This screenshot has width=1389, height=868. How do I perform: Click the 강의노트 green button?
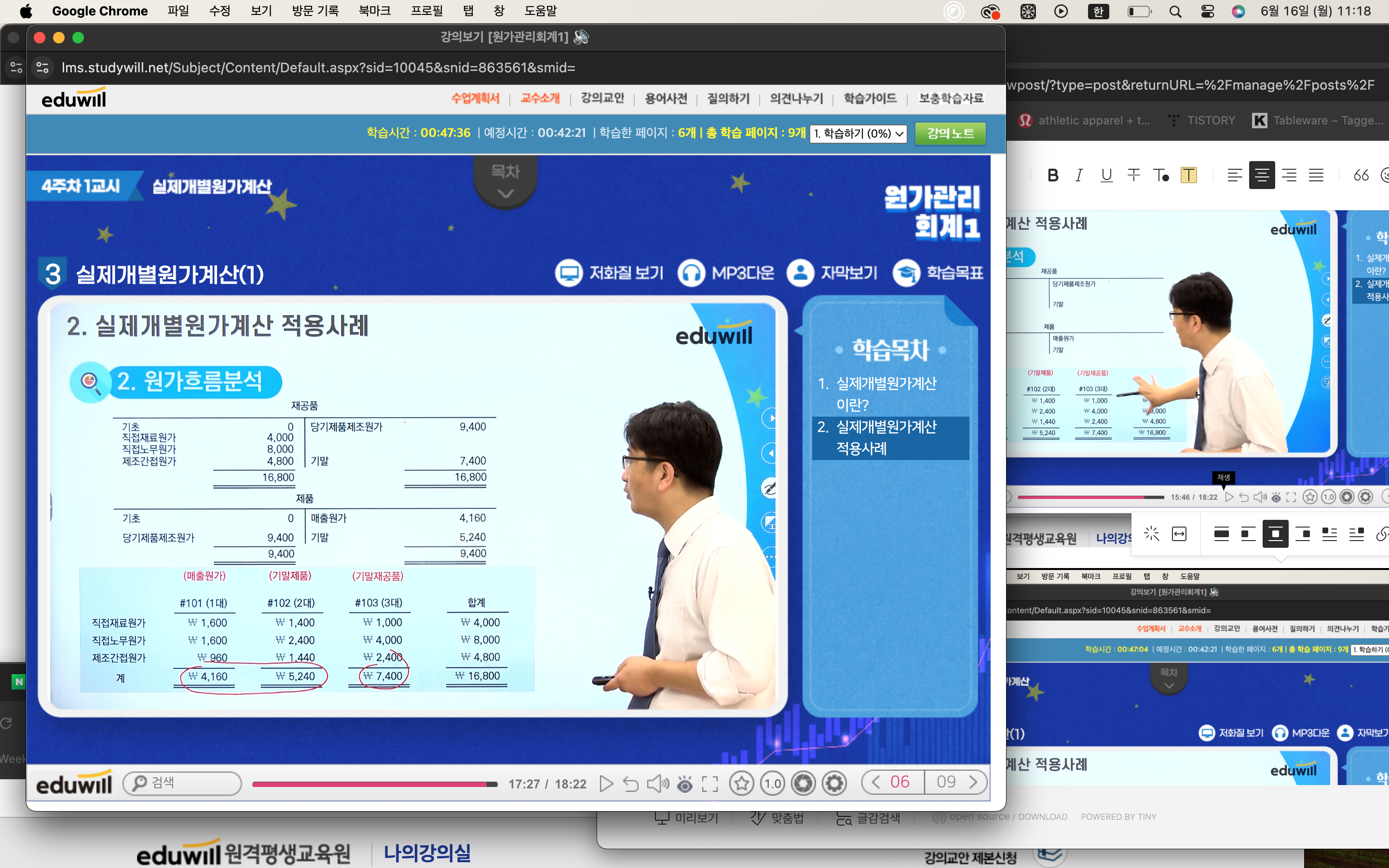point(950,133)
